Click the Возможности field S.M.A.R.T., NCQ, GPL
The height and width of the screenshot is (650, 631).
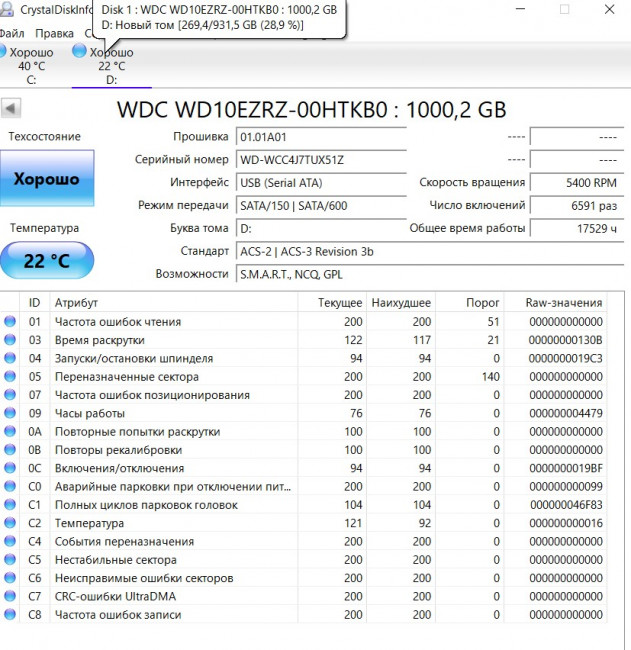click(430, 274)
